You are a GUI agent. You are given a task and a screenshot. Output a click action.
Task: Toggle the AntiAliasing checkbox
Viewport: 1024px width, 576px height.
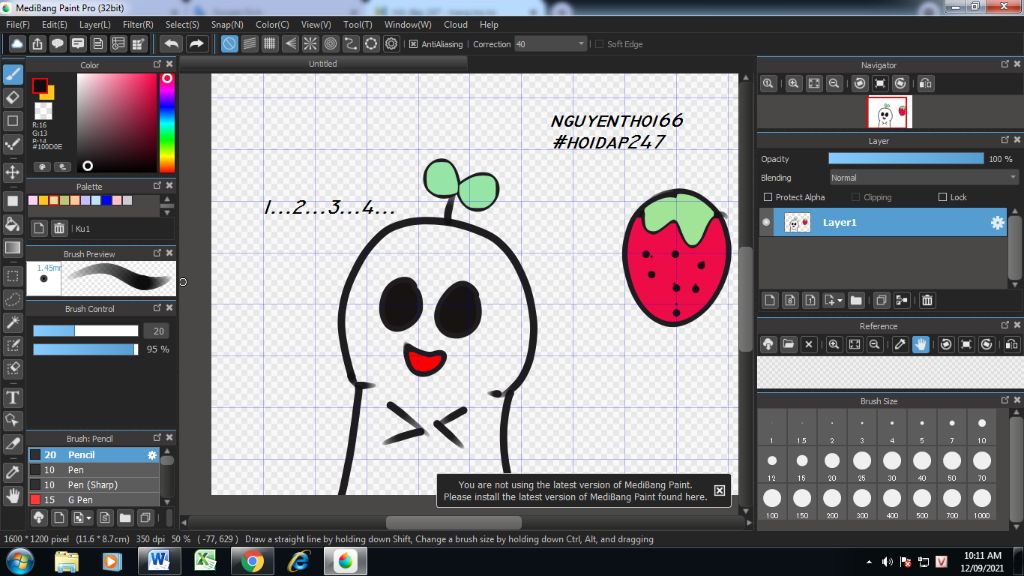(413, 44)
